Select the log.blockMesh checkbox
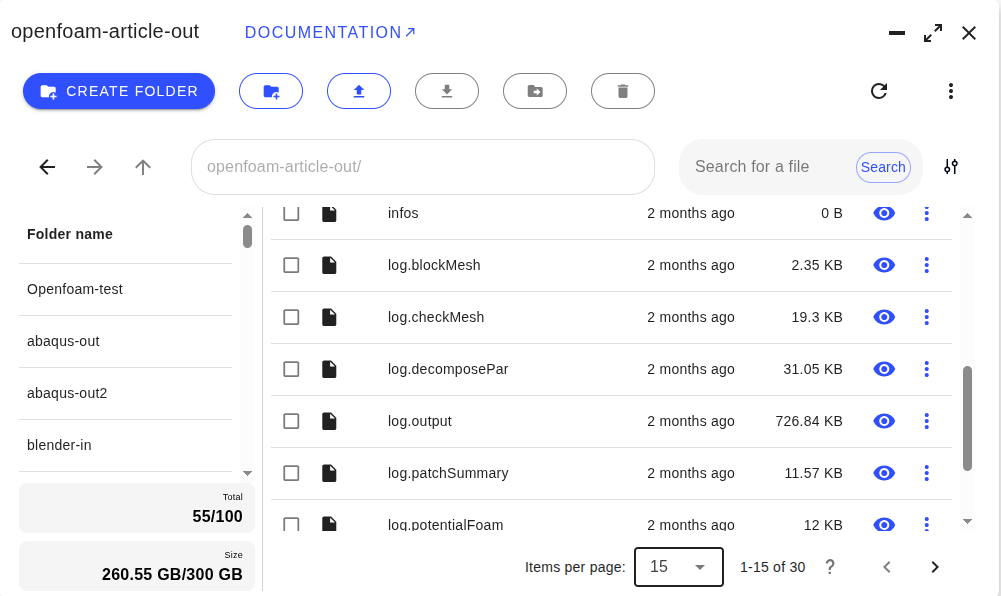This screenshot has width=1001, height=596. coord(291,265)
